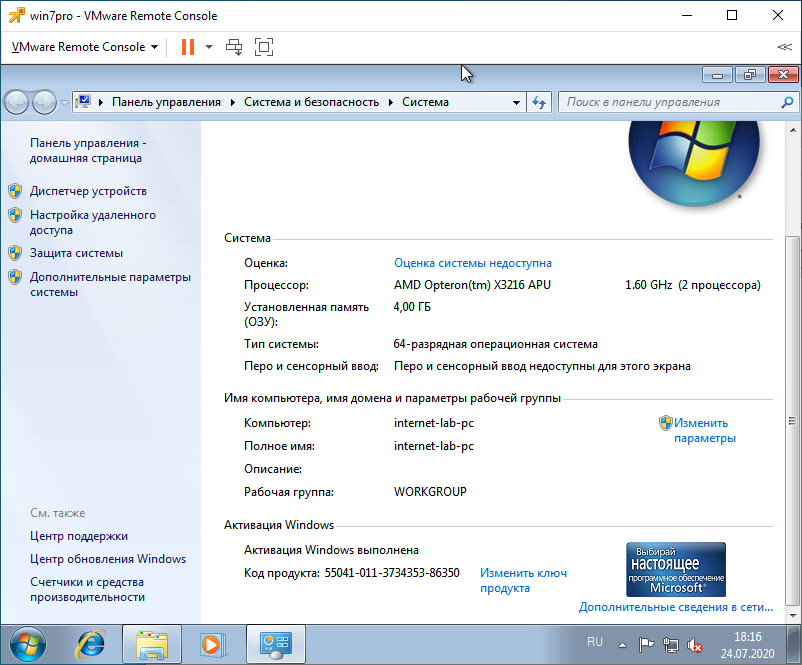Open the Action Center flag icon
This screenshot has height=665, width=802.
(646, 645)
